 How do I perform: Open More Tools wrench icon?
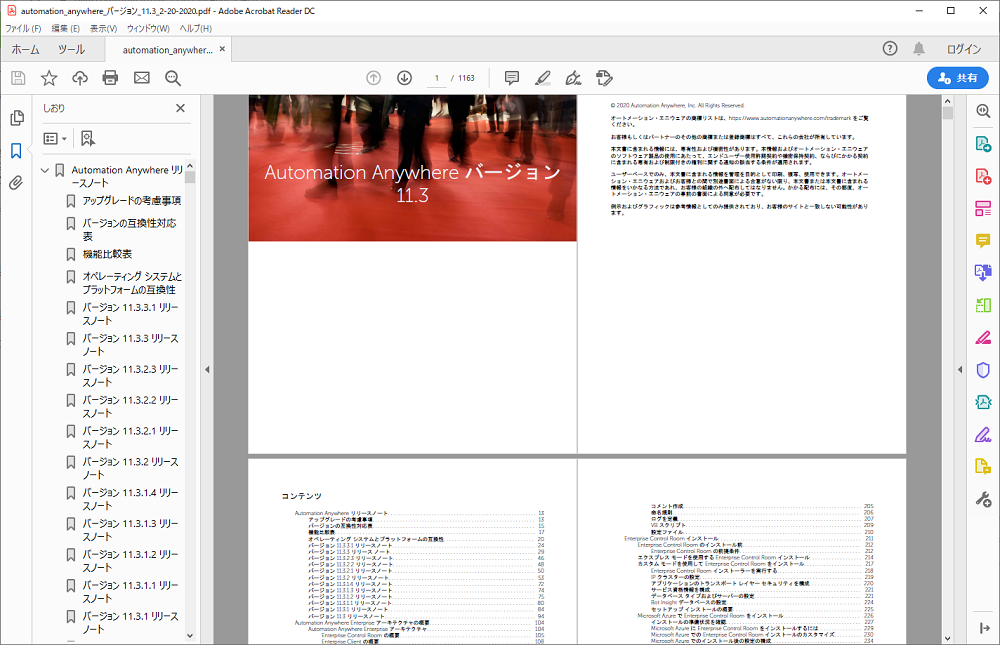coord(983,499)
